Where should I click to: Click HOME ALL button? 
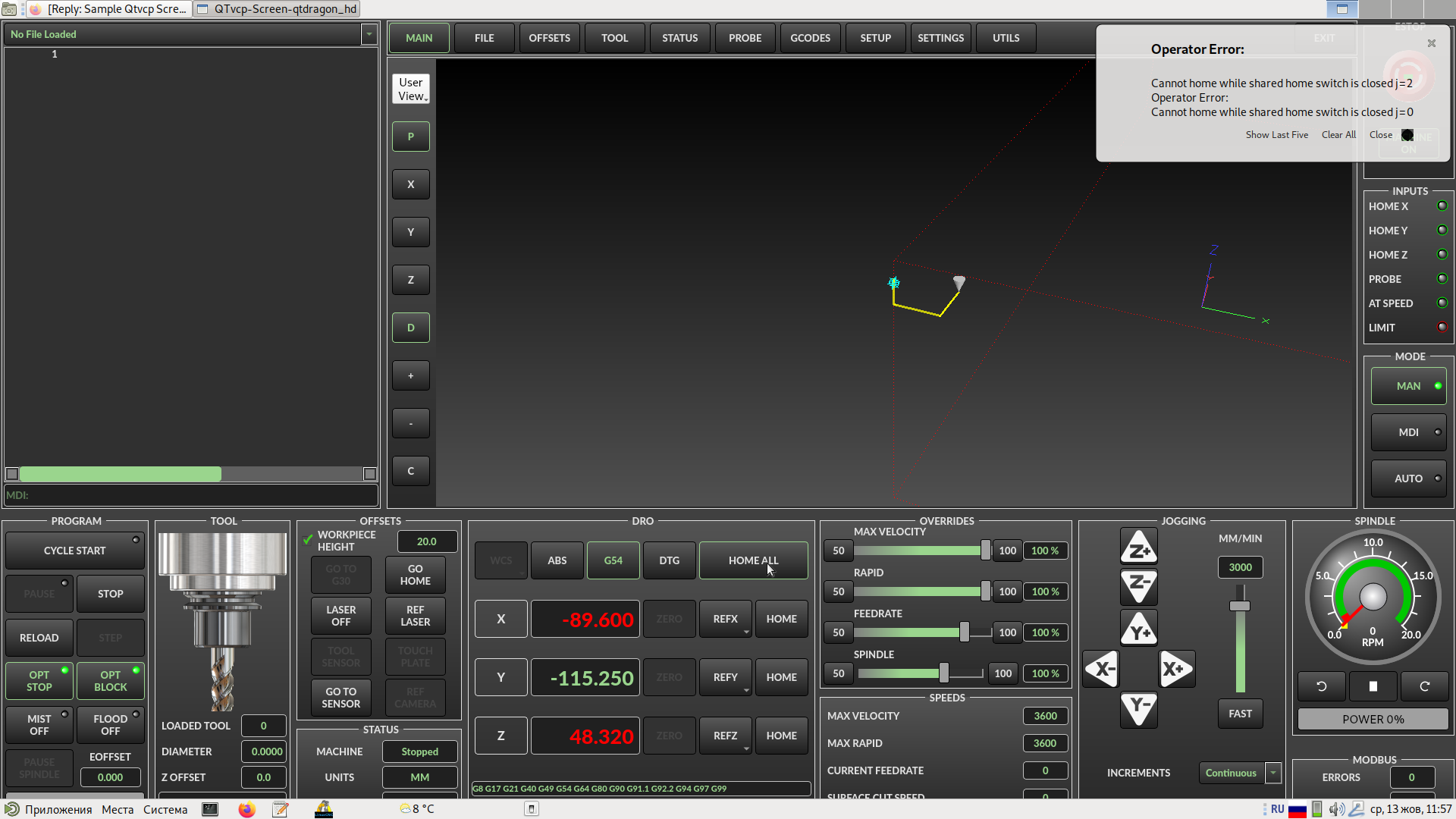tap(753, 560)
